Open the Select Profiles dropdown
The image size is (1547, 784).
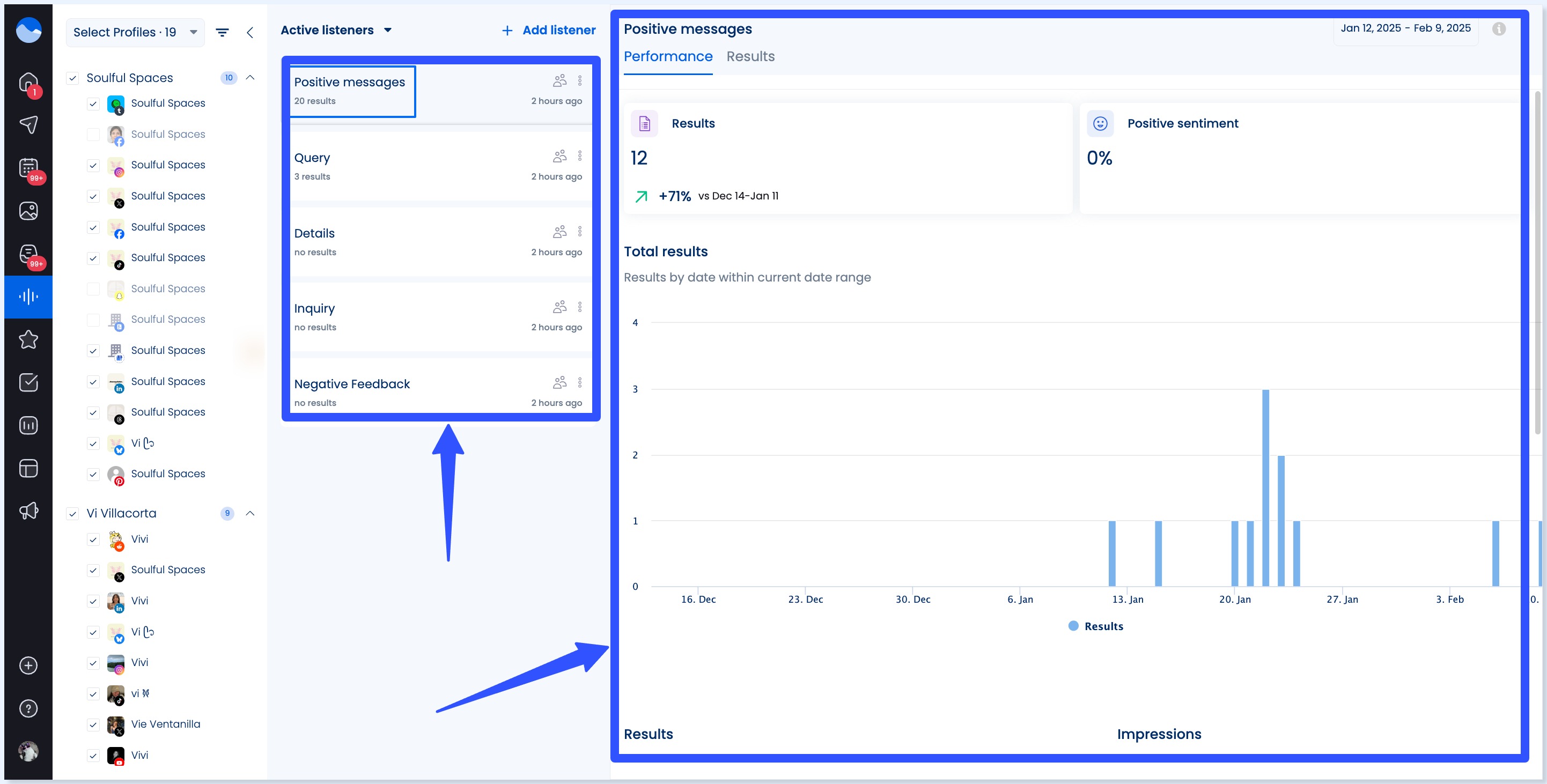[x=135, y=32]
